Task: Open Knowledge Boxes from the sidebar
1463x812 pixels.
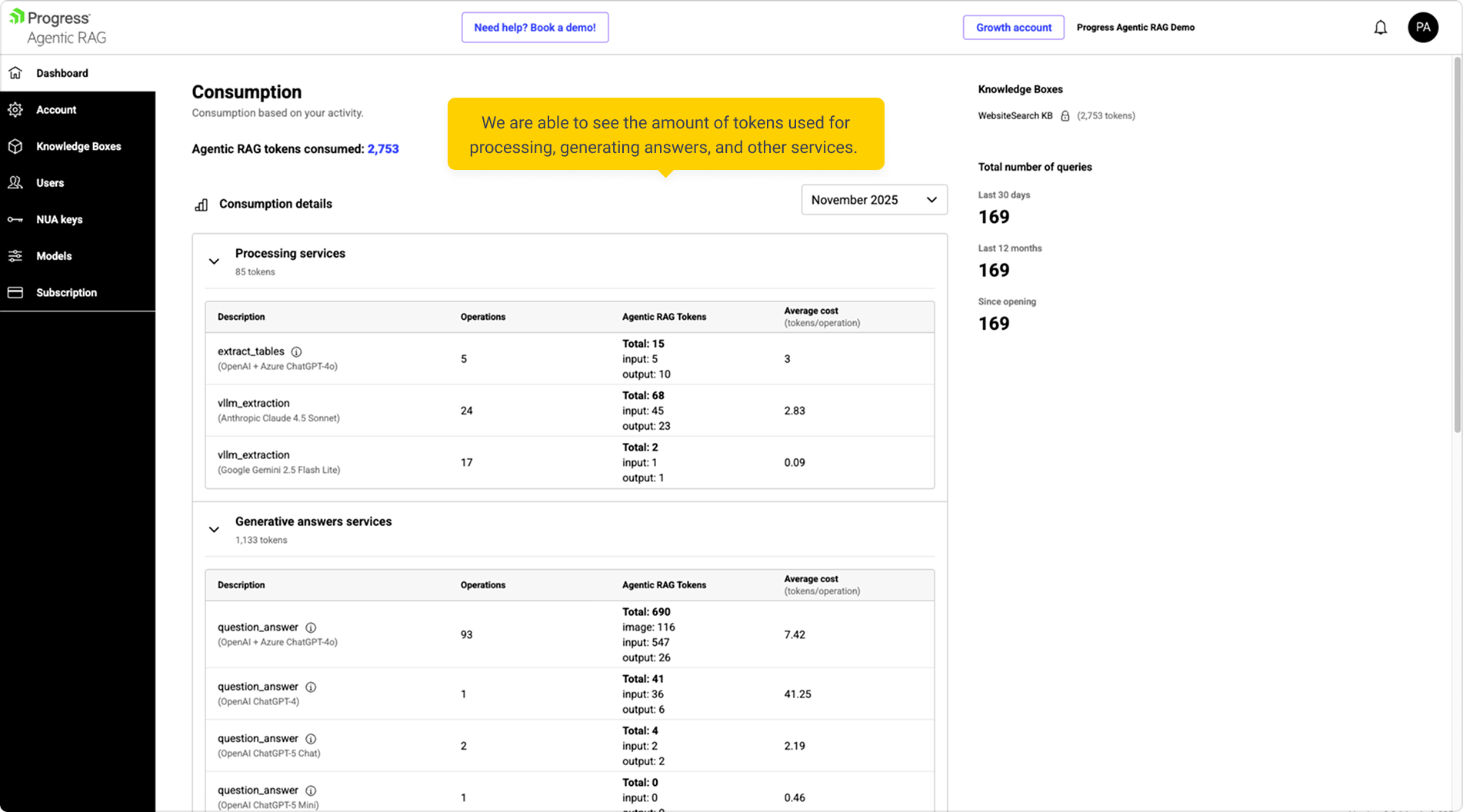Action: (x=78, y=146)
